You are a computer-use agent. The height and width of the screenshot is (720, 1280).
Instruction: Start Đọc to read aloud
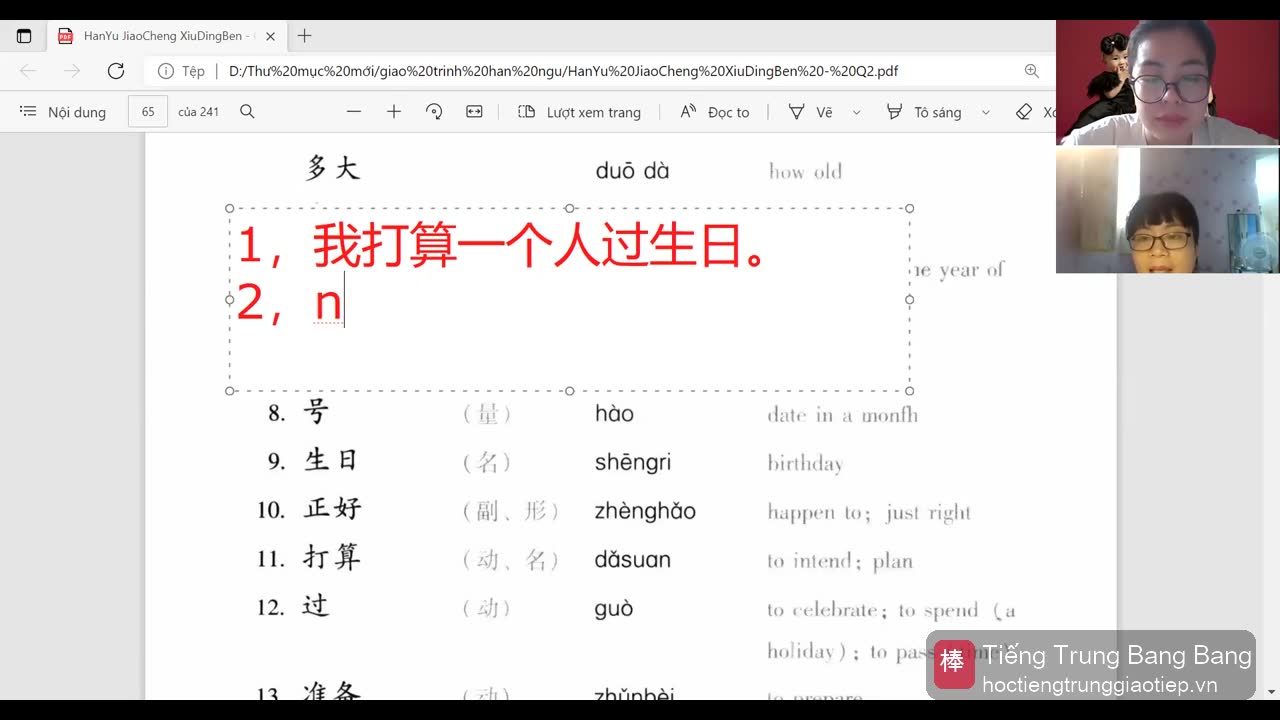(x=715, y=112)
